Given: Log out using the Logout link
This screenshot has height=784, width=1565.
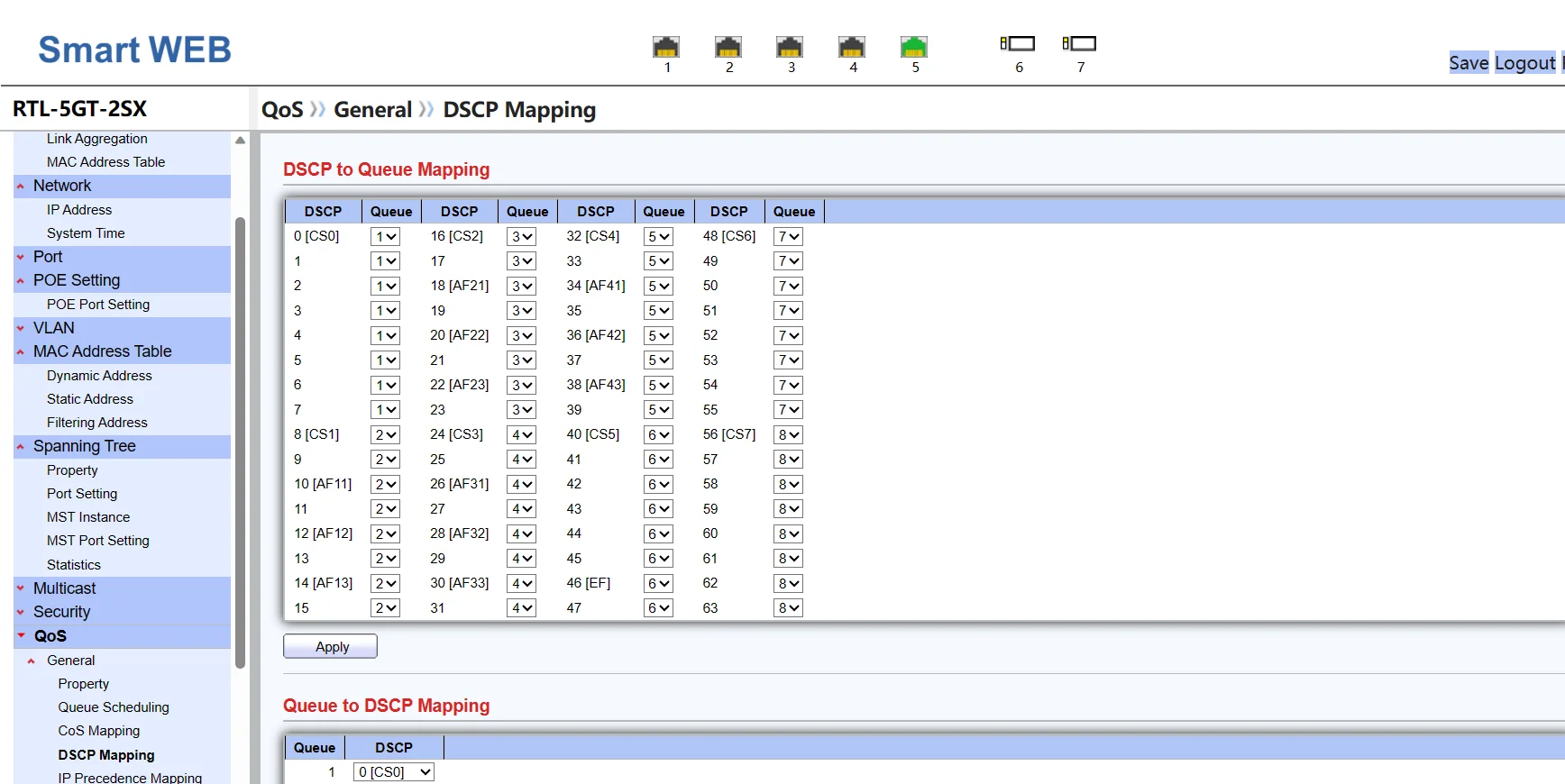Looking at the screenshot, I should (x=1524, y=63).
